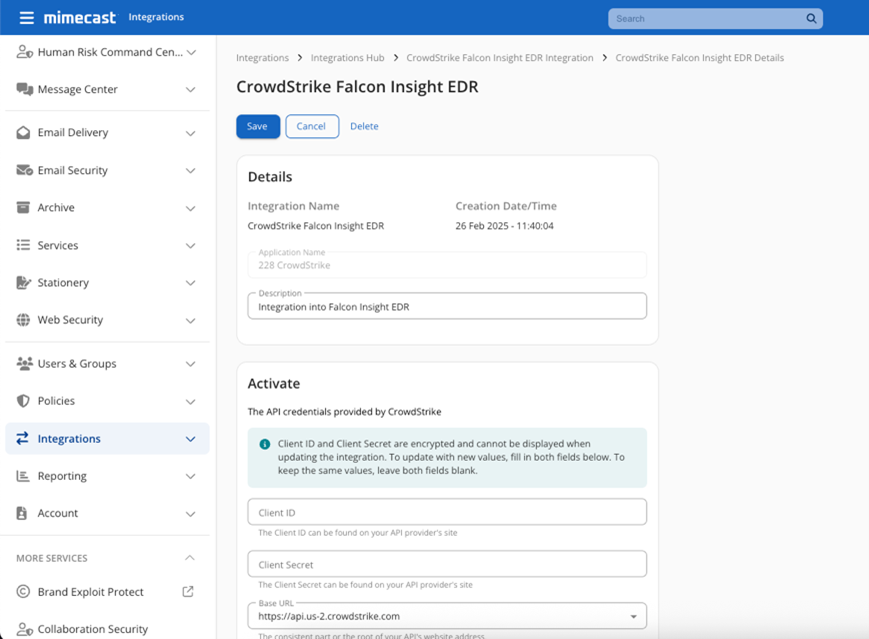
Task: Expand the Web Security chevron
Action: [191, 320]
